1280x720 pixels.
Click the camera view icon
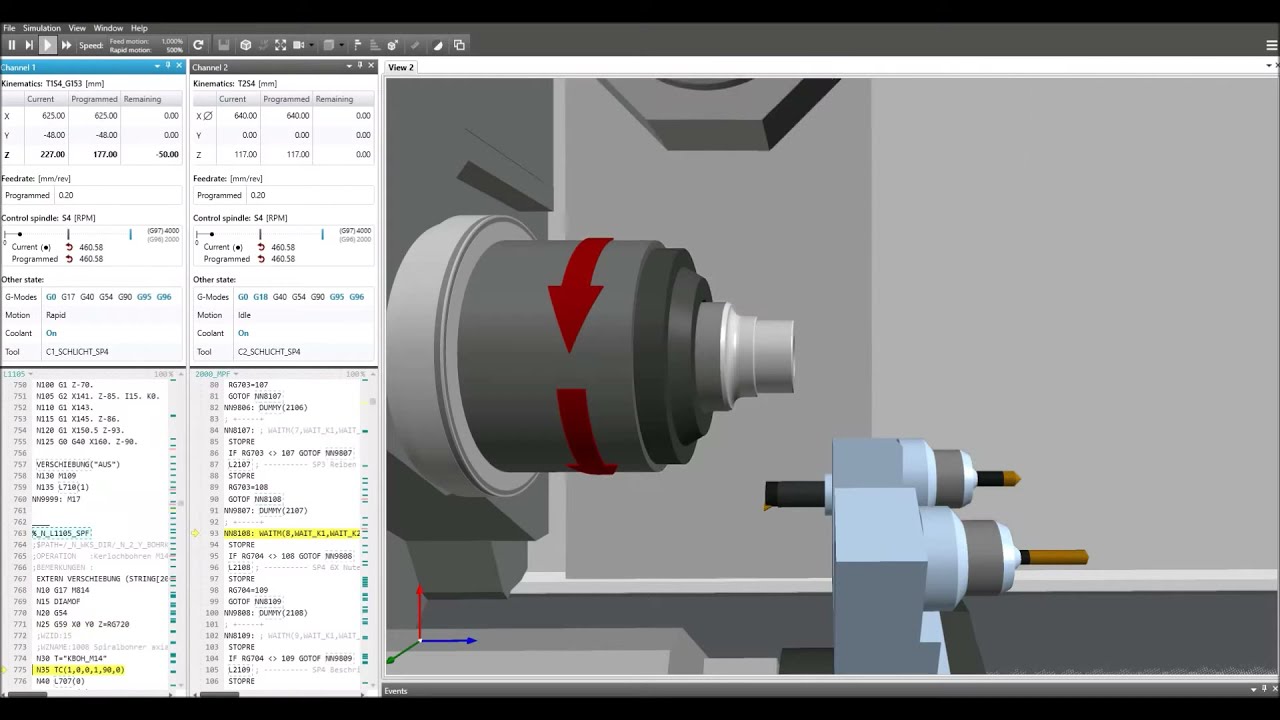298,45
